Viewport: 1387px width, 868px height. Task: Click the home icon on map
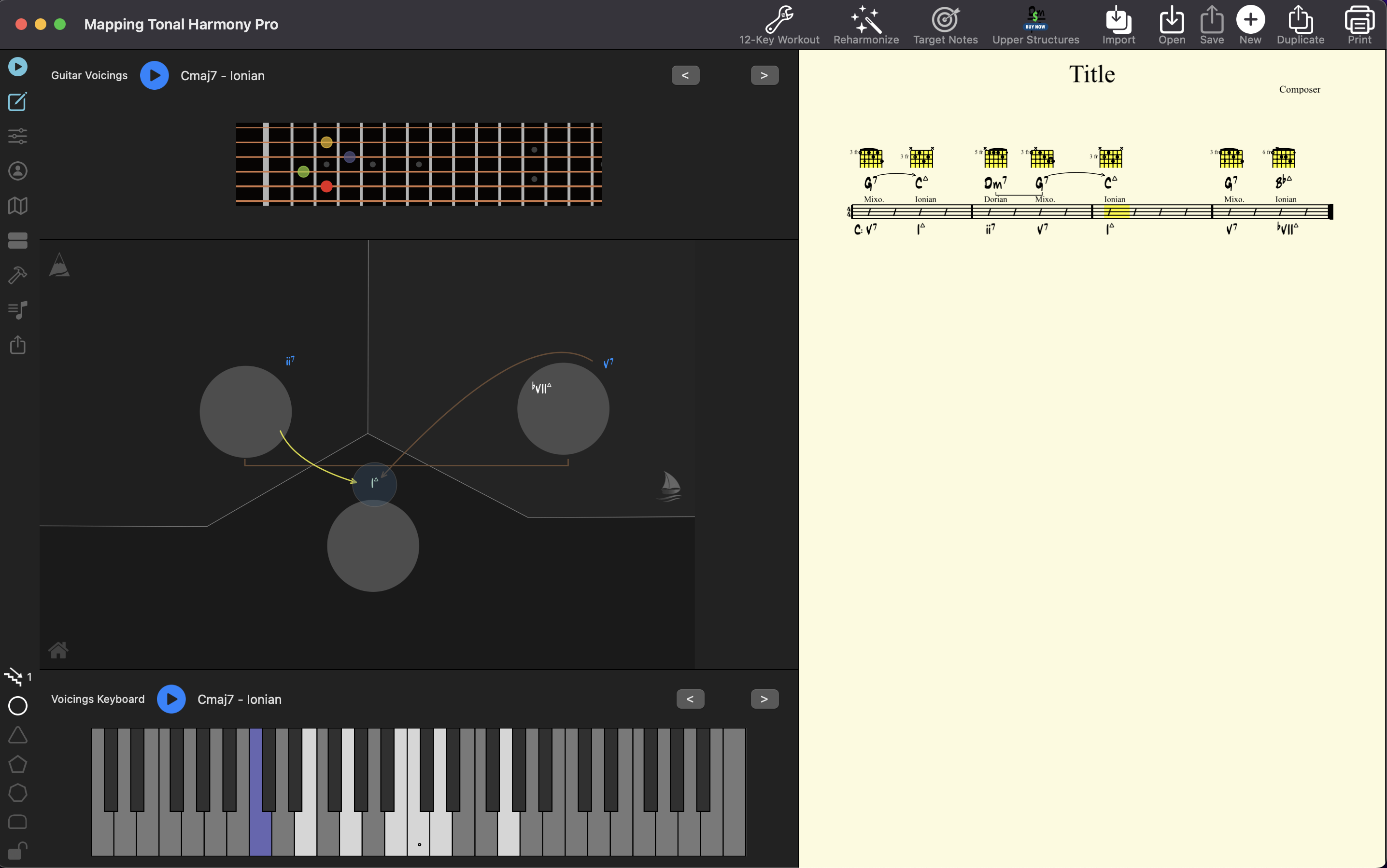(58, 650)
